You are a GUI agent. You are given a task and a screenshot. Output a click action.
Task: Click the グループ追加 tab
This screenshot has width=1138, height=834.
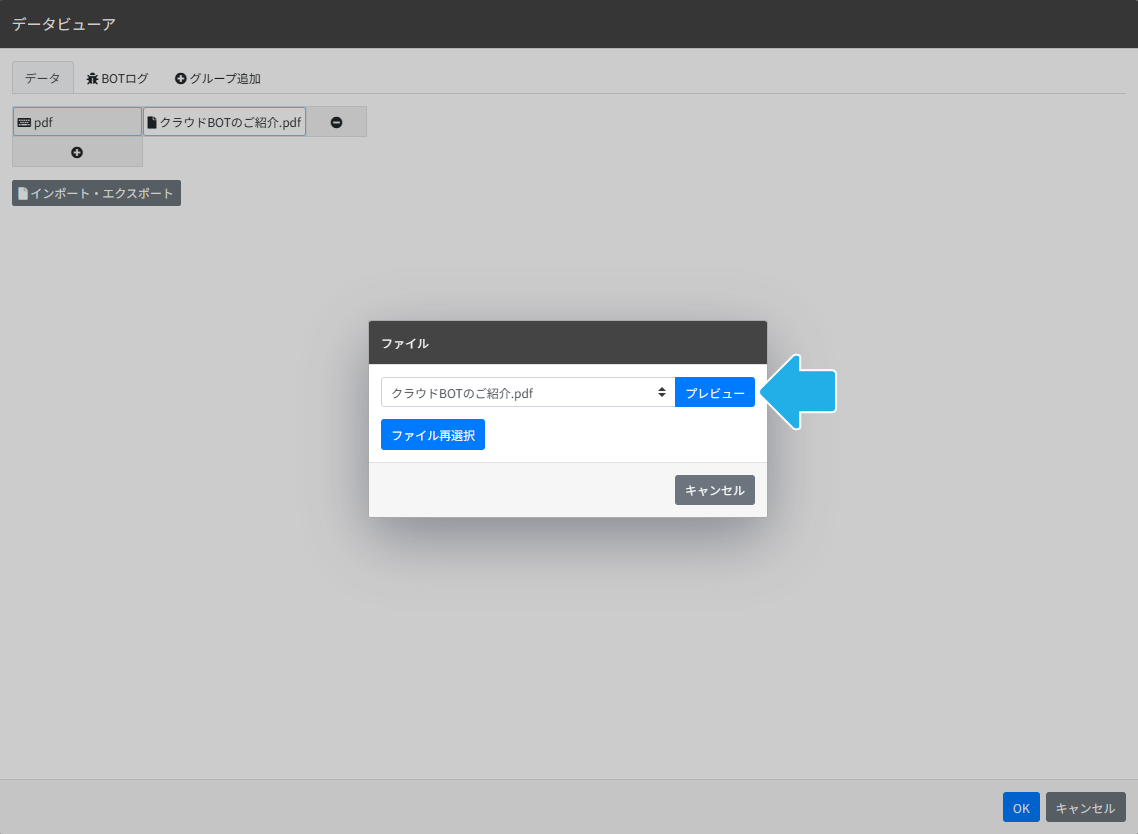pos(218,78)
